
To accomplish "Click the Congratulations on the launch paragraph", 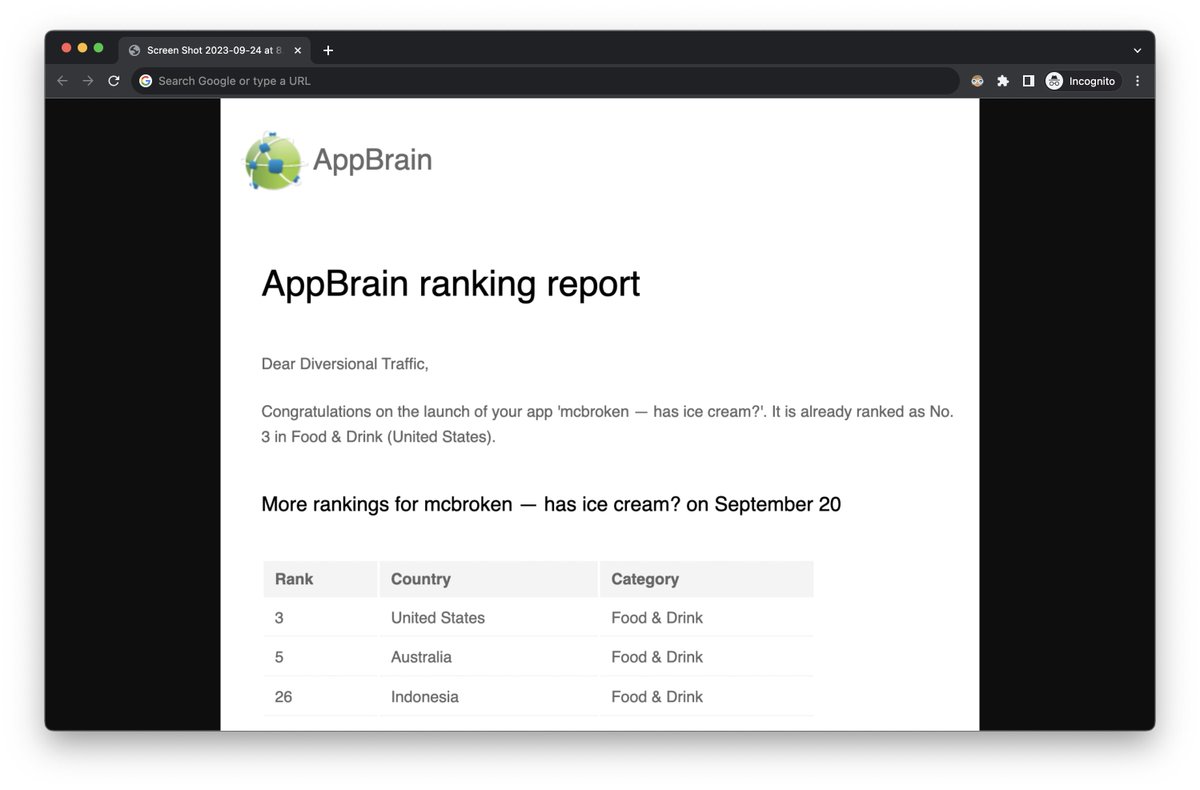I will tap(607, 424).
